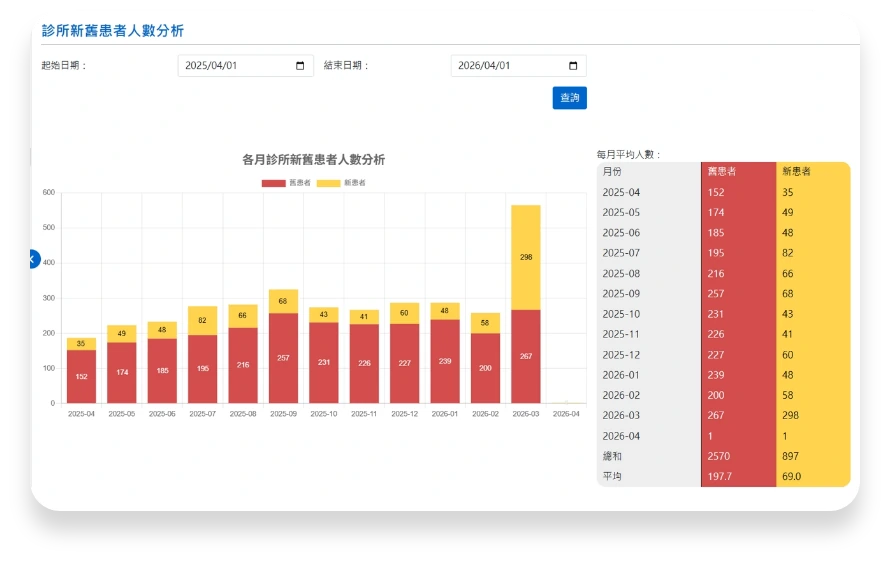This screenshot has height=561, width=890.
Task: Click the 舊患者 table column header
Action: tap(721, 171)
